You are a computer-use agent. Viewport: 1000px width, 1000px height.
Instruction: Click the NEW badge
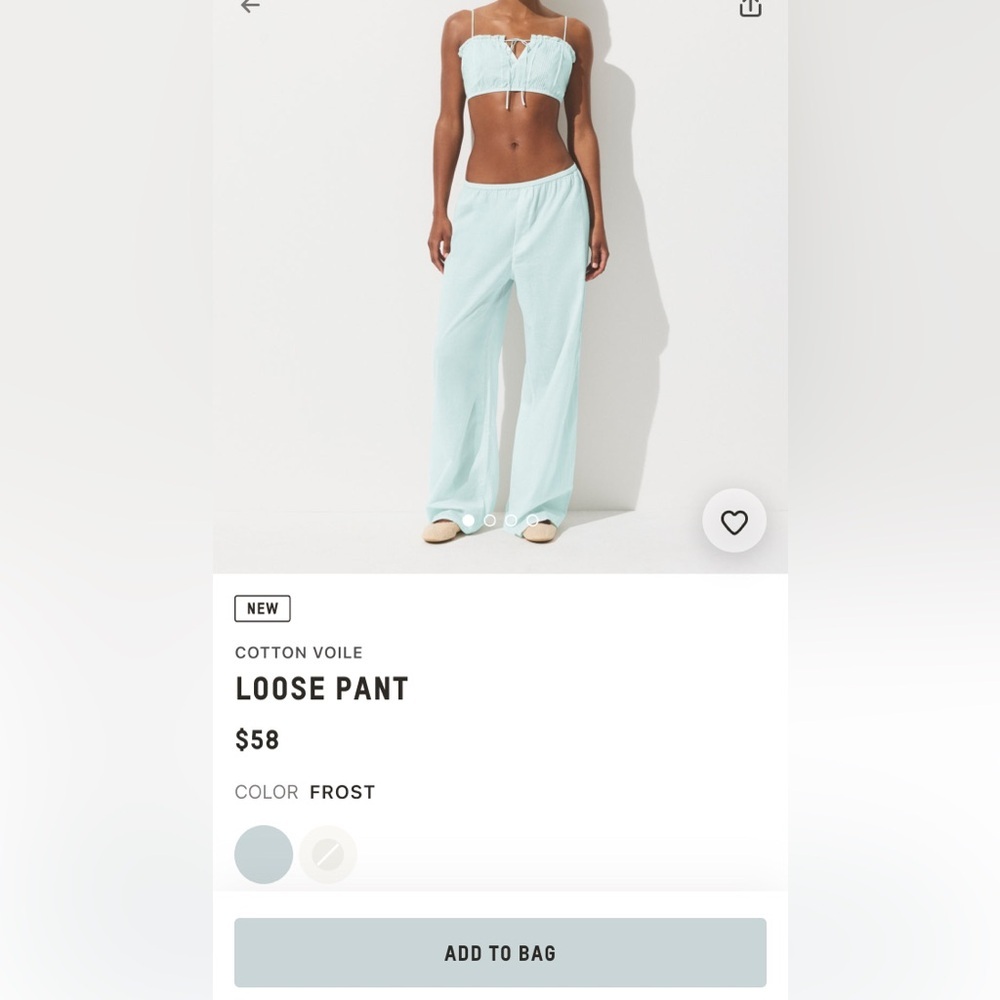262,608
